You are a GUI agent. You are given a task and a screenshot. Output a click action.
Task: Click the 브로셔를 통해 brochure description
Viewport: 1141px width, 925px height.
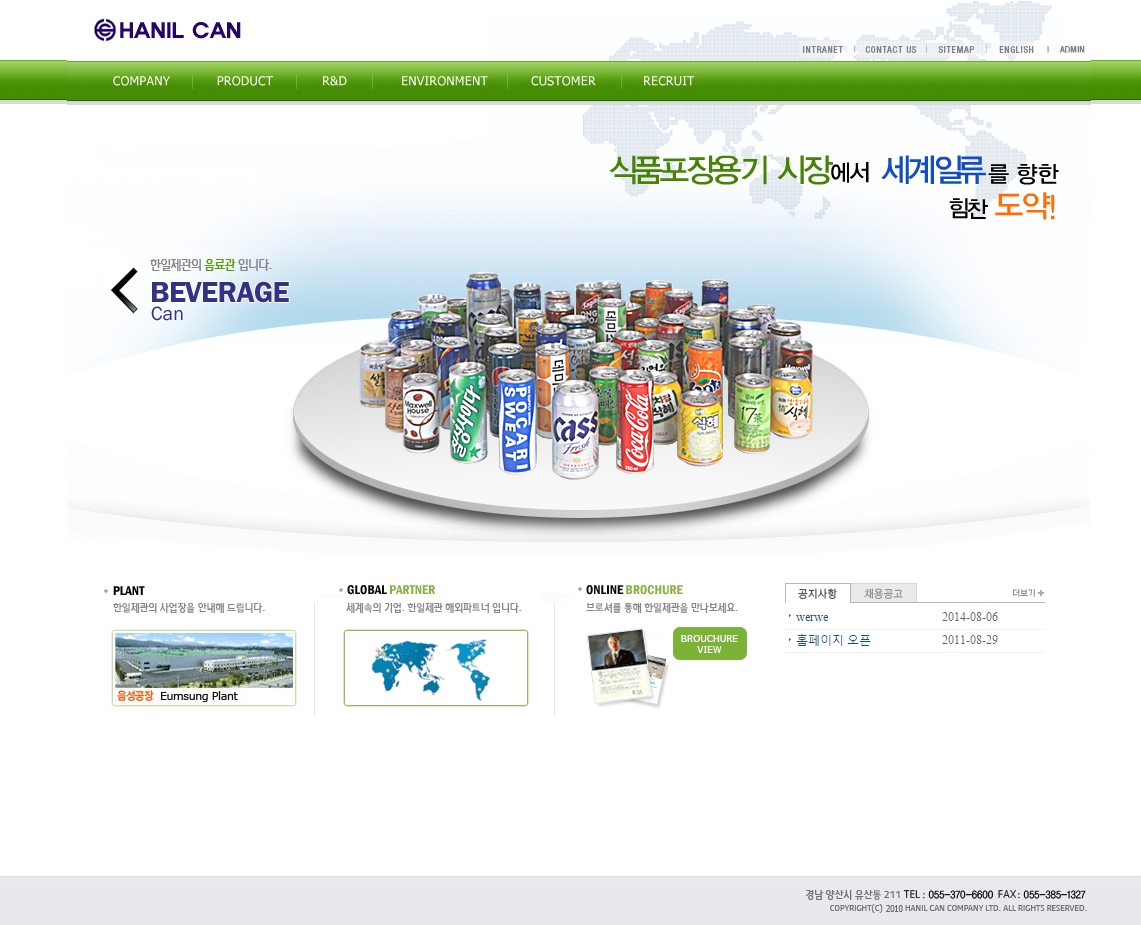point(661,608)
